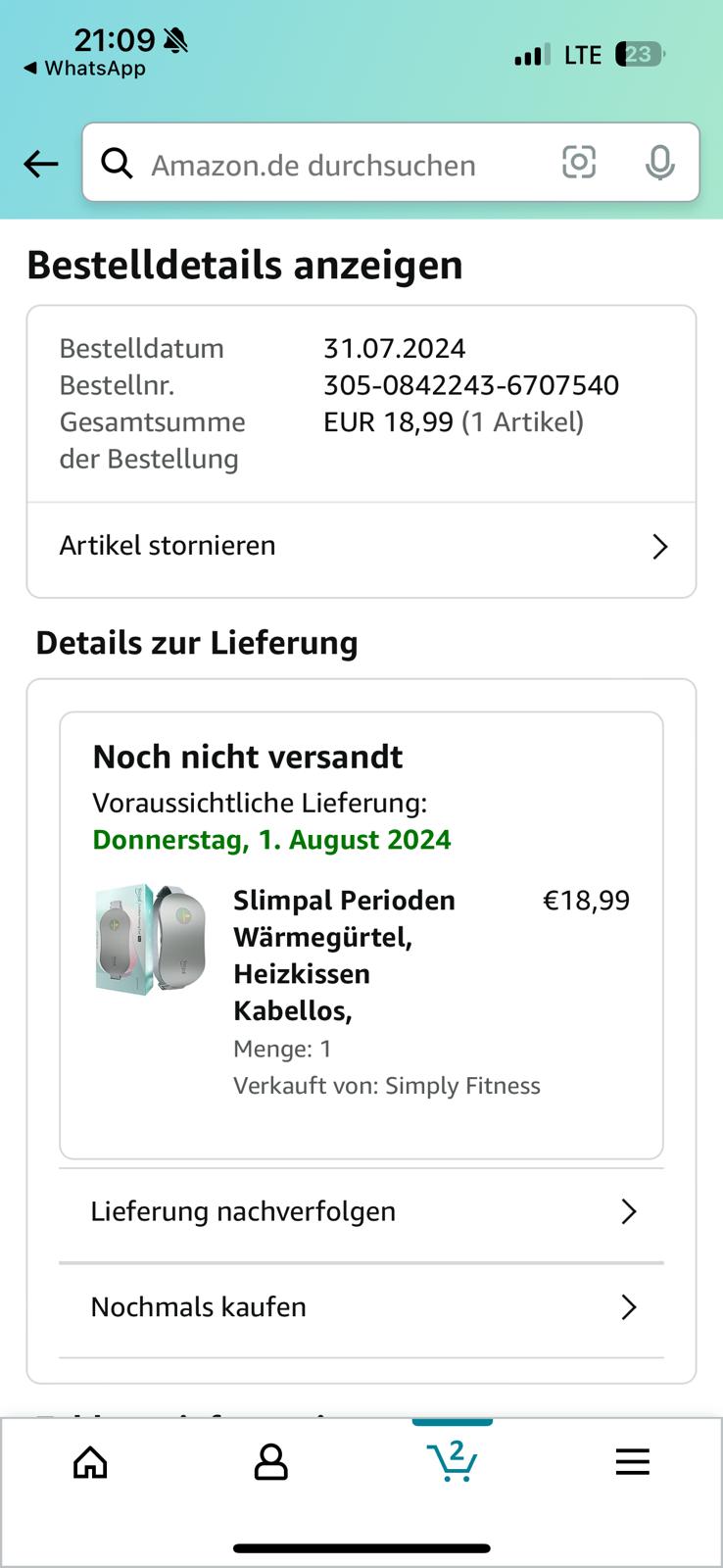Select Nochmals kaufen row
Image resolution: width=723 pixels, height=1568 pixels.
pos(361,1309)
